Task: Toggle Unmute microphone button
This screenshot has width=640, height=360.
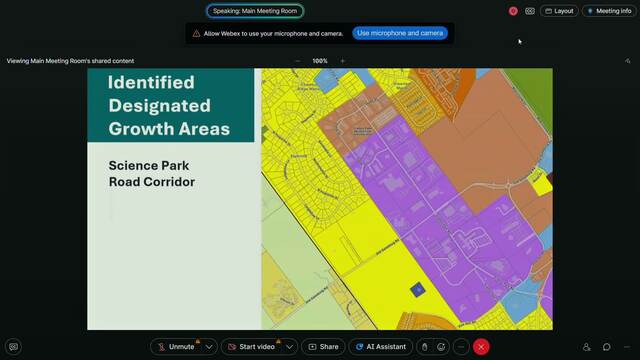Action: 177,347
